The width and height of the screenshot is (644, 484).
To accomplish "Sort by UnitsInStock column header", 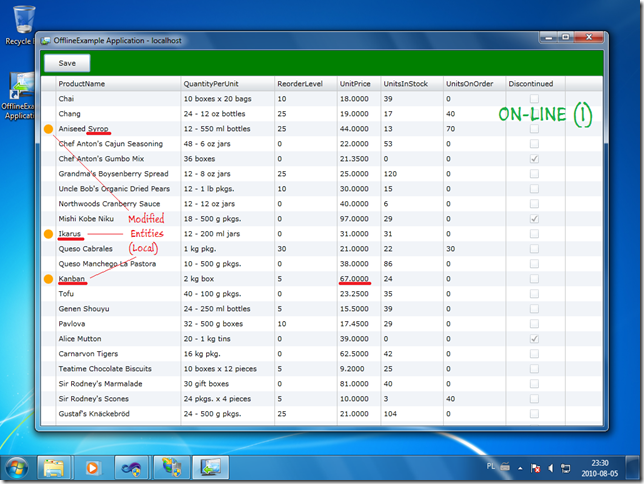I will (412, 84).
